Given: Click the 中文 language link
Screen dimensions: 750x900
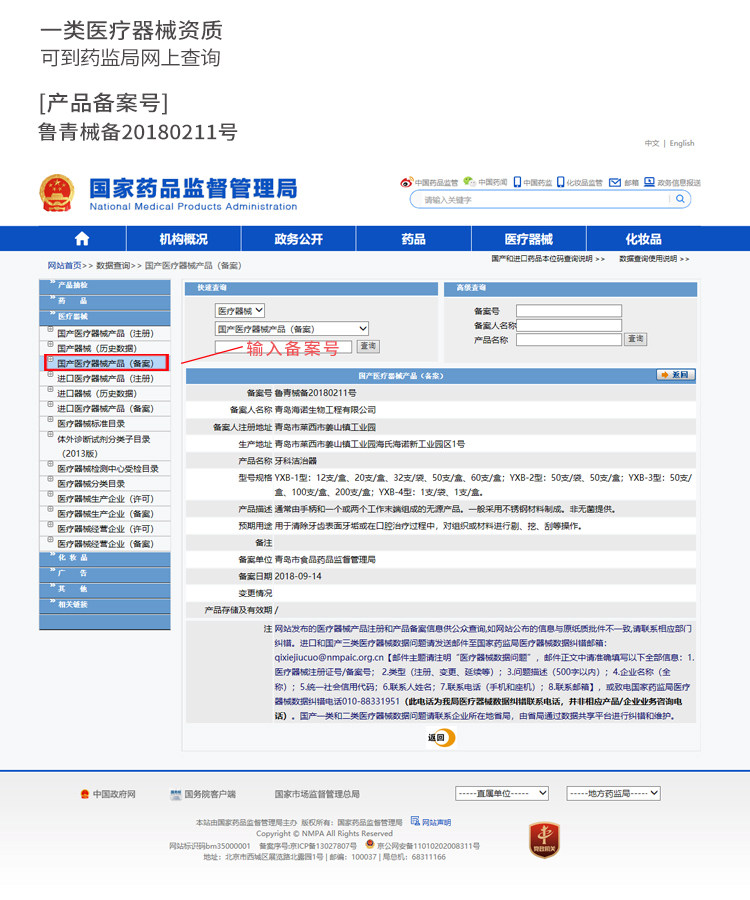Looking at the screenshot, I should click(652, 143).
